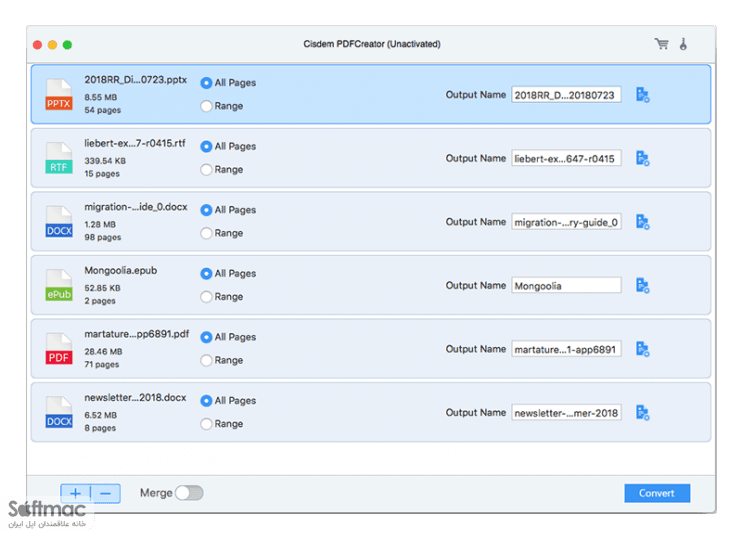Close the window with the red button
This screenshot has height=540, width=742.
tap(37, 45)
